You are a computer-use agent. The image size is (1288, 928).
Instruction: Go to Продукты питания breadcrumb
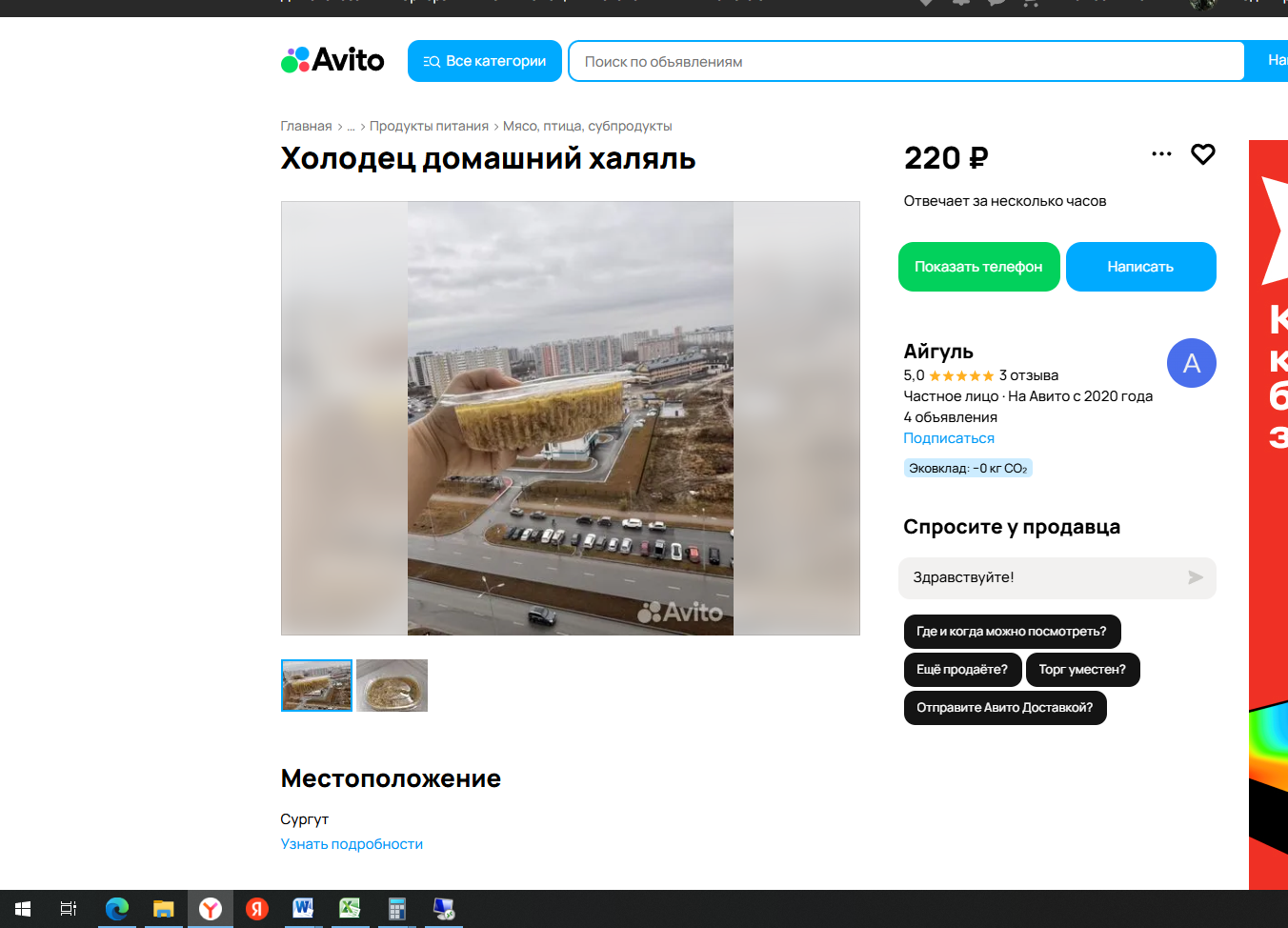[429, 126]
